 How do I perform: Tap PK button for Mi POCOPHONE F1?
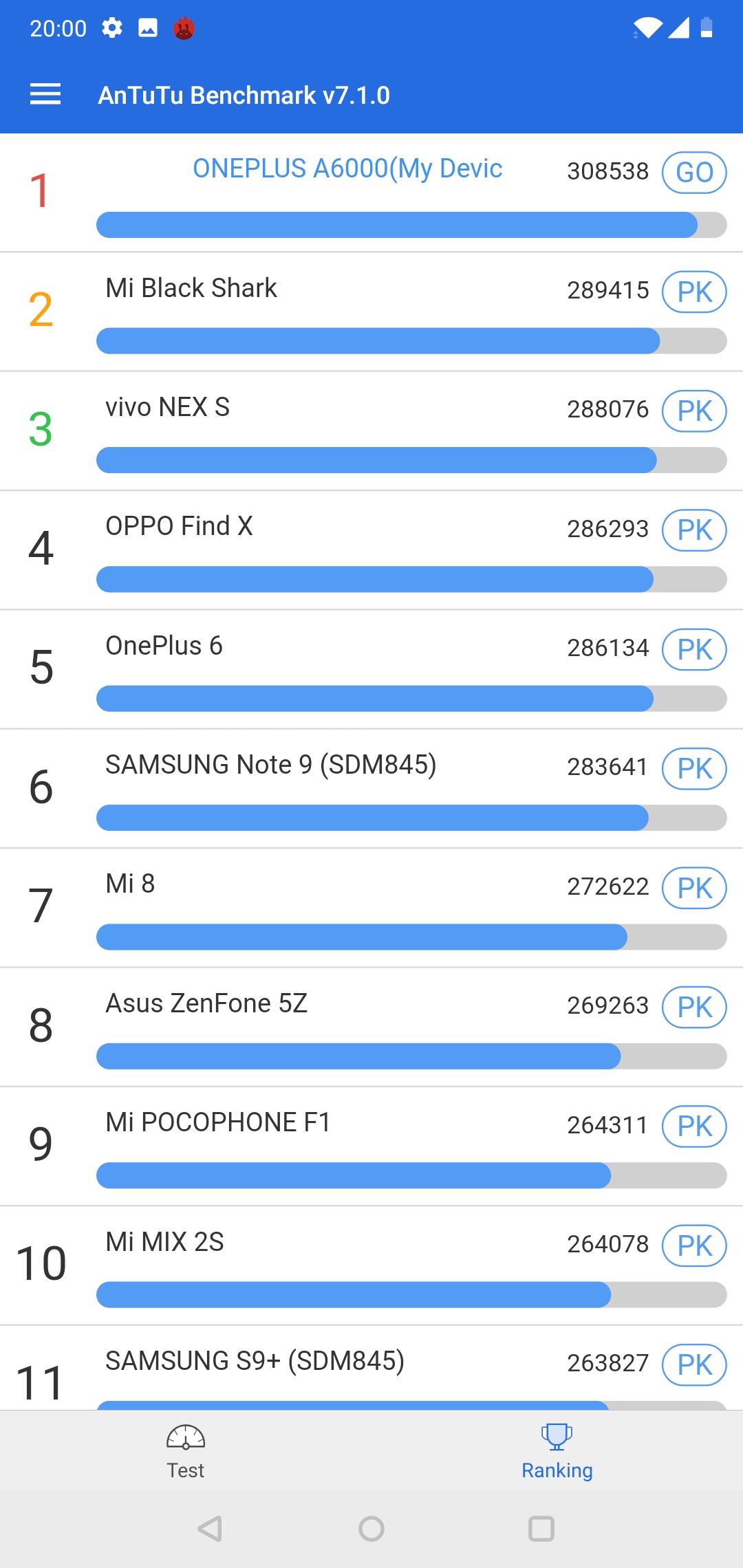[694, 1126]
